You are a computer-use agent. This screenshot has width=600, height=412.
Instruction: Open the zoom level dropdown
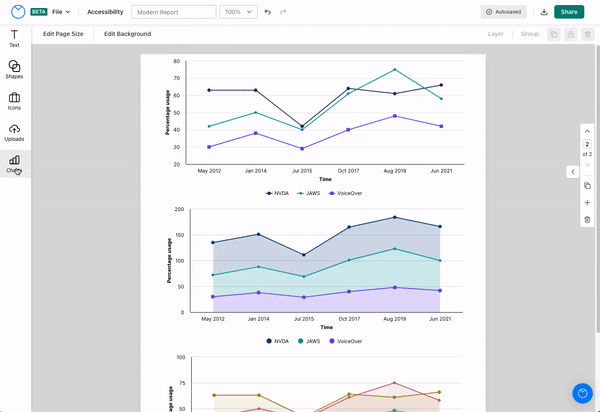238,12
